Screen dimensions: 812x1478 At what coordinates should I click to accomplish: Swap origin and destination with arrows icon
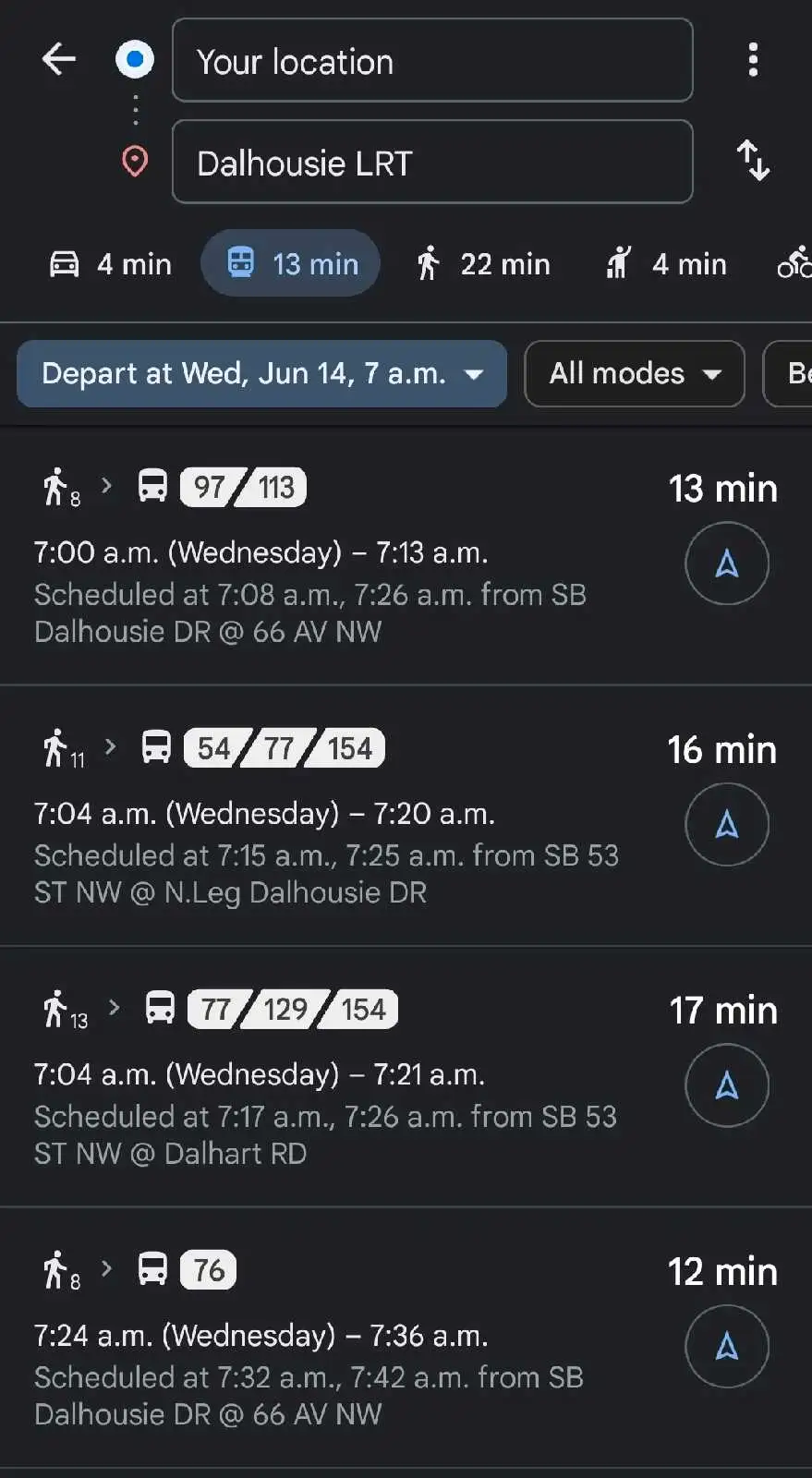[753, 161]
